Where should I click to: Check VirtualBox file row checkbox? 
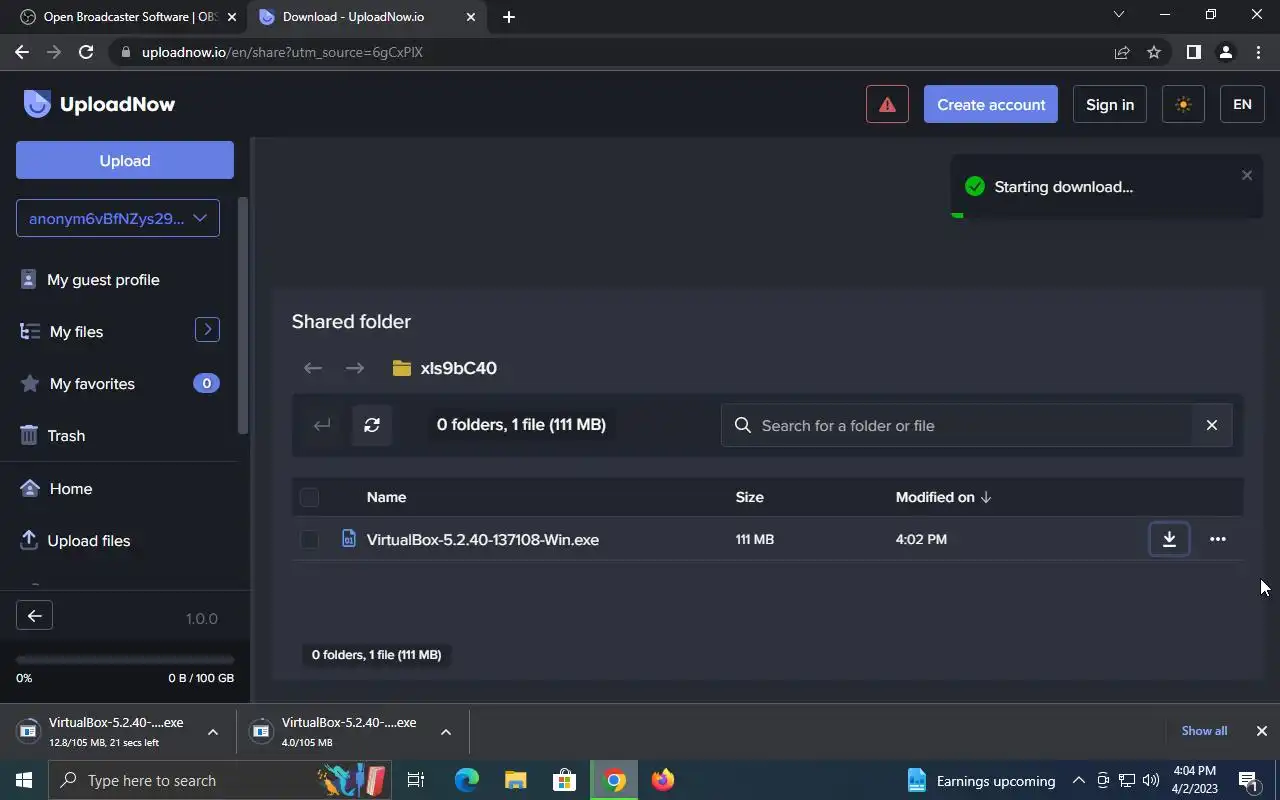pyautogui.click(x=309, y=539)
